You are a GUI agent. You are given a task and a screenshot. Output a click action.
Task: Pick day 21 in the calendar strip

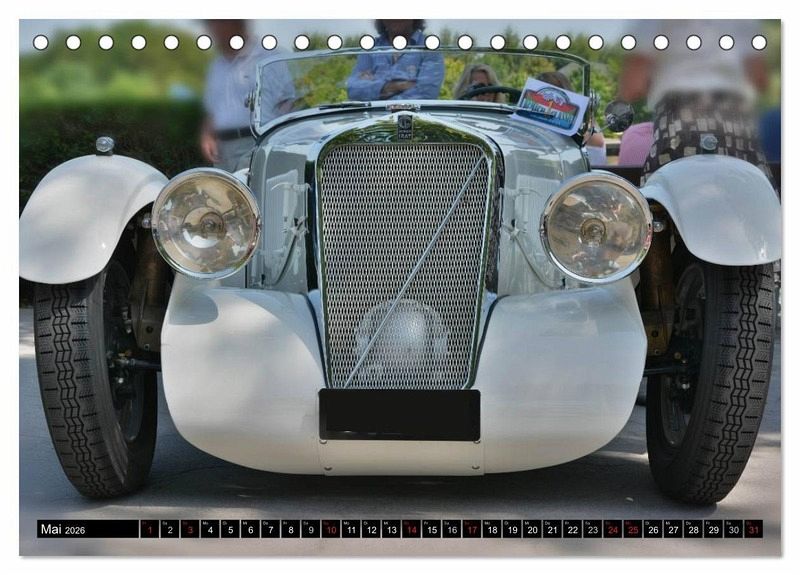[553, 529]
